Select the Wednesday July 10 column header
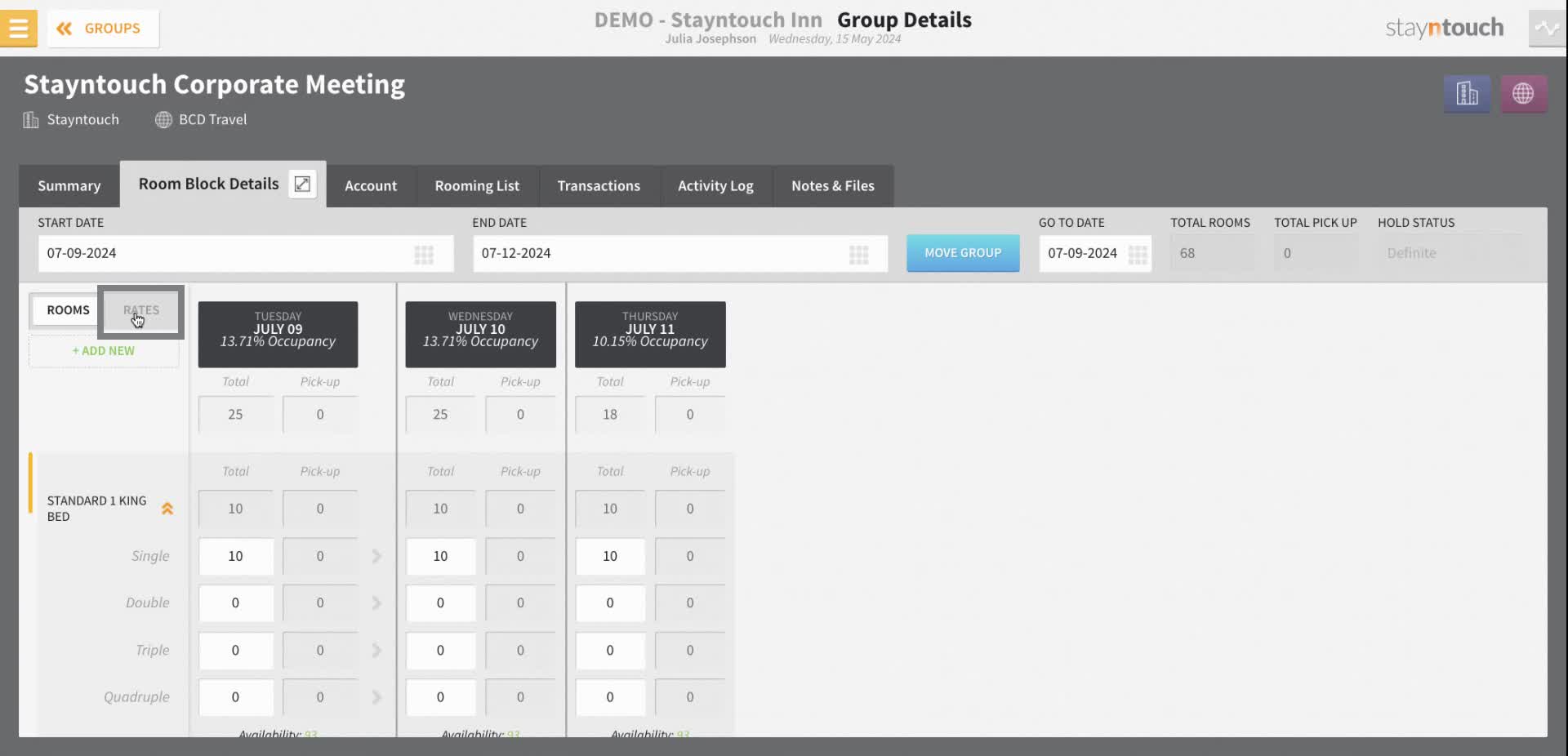The height and width of the screenshot is (756, 1568). pyautogui.click(x=480, y=335)
